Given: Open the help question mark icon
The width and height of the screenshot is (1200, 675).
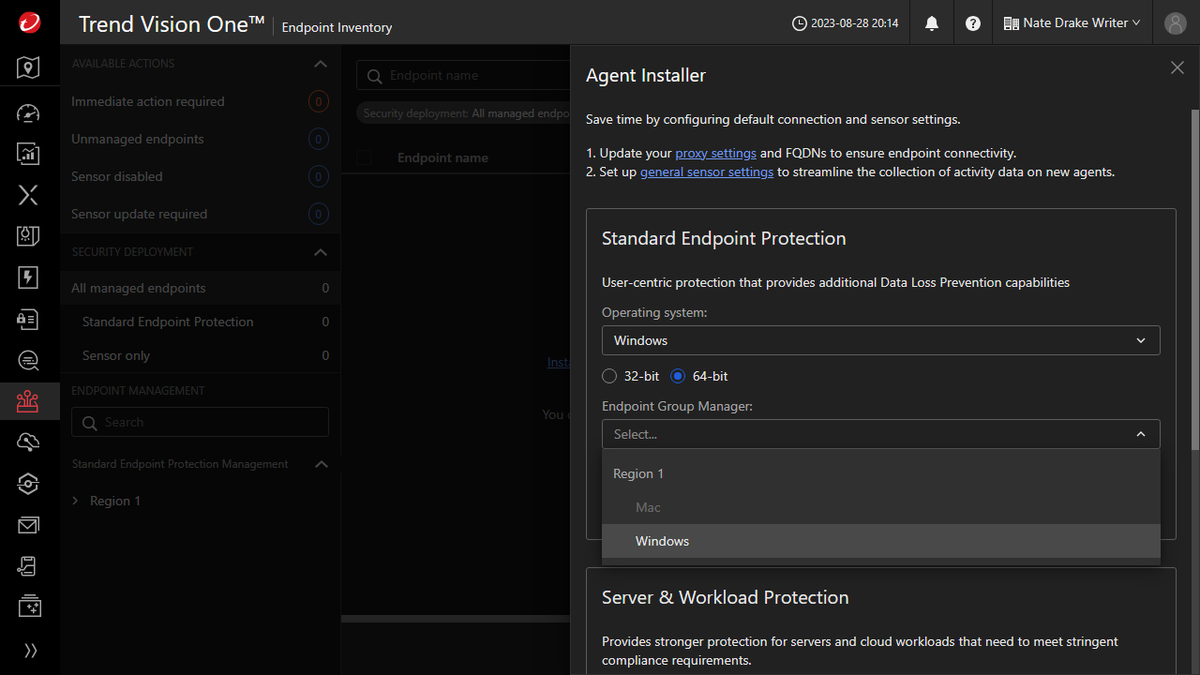Looking at the screenshot, I should [973, 23].
